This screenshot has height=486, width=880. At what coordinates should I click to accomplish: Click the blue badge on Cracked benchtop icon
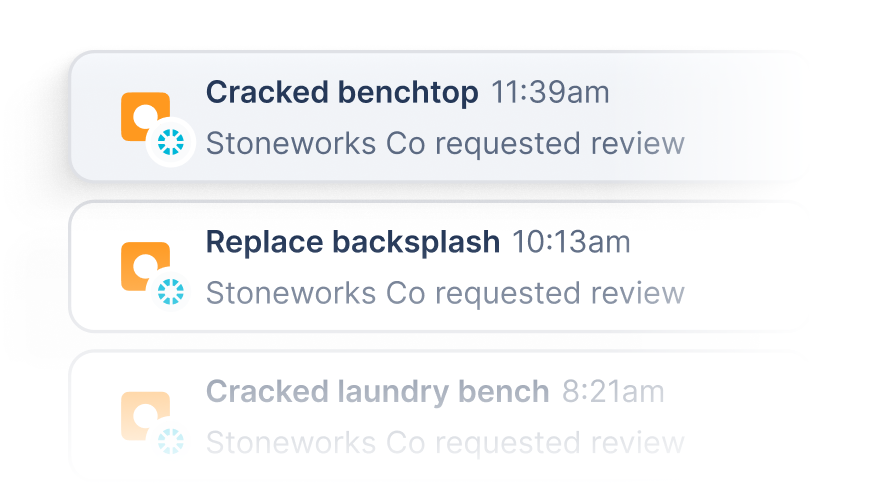170,144
